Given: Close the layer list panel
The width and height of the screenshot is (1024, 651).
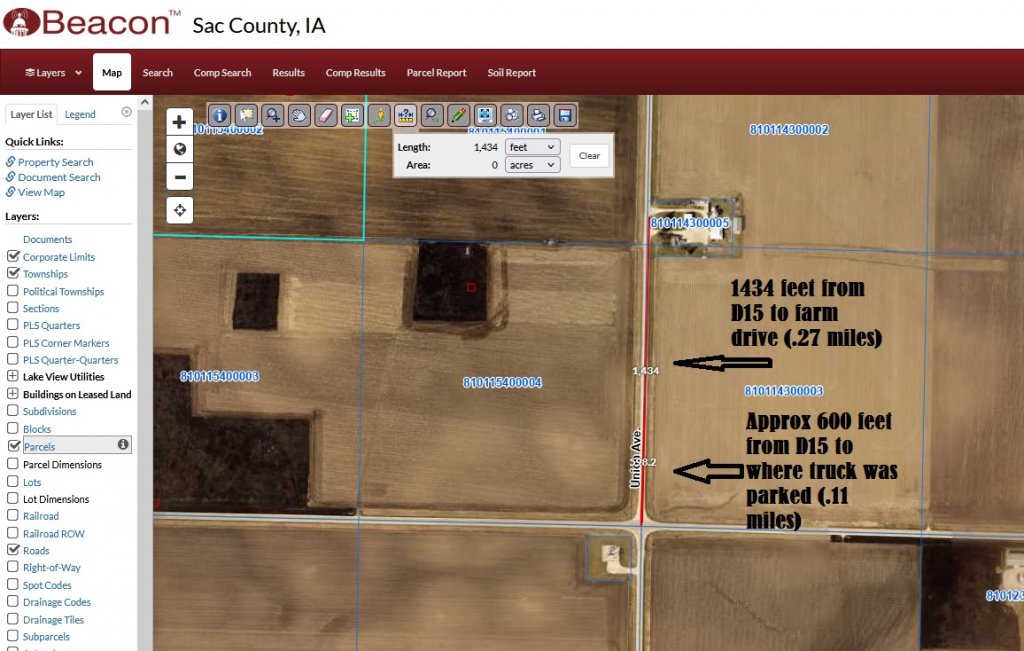Looking at the screenshot, I should point(126,112).
